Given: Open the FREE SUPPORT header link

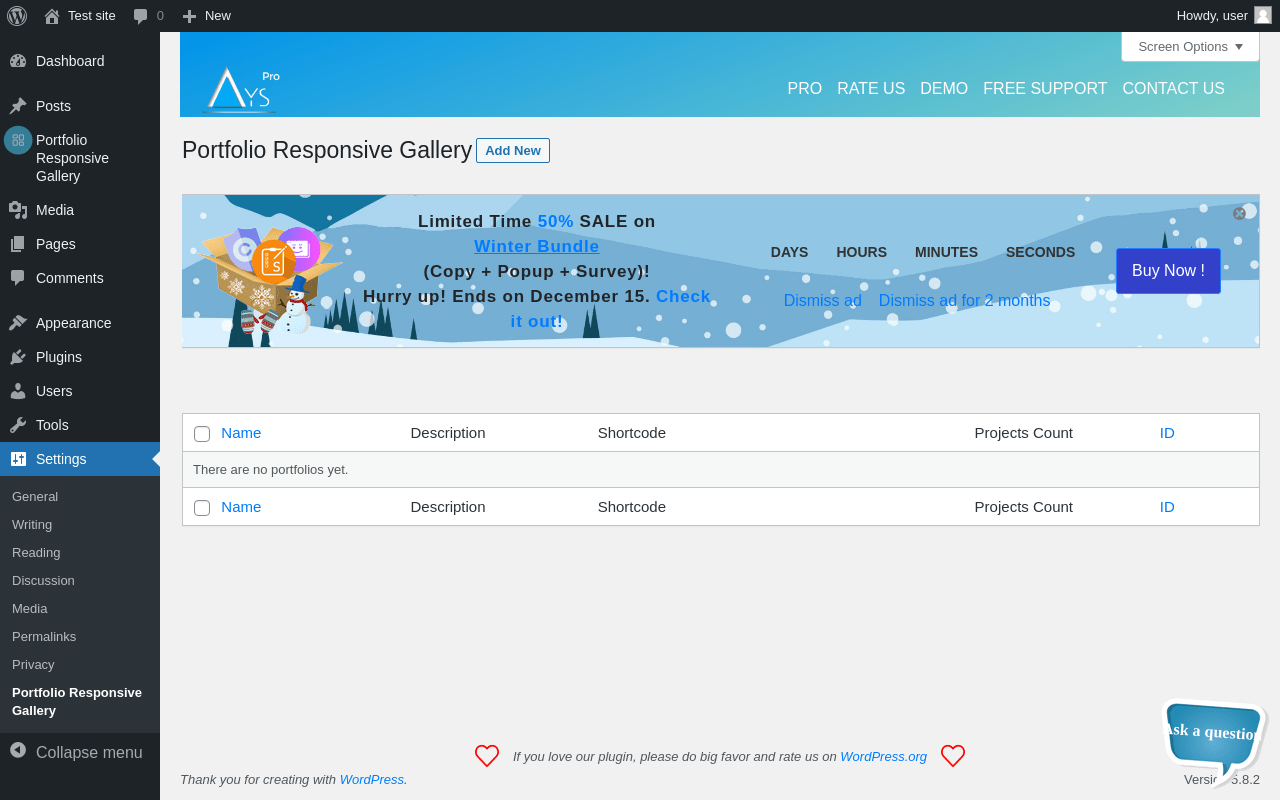Looking at the screenshot, I should (x=1045, y=88).
